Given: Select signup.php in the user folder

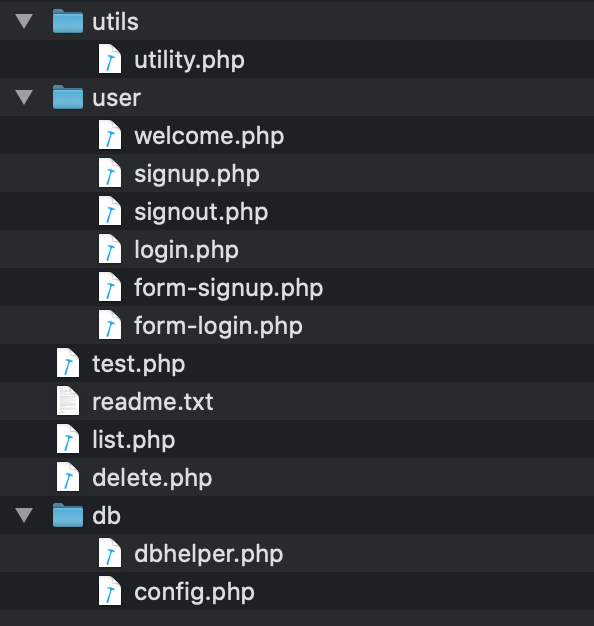Looking at the screenshot, I should pos(297,173).
